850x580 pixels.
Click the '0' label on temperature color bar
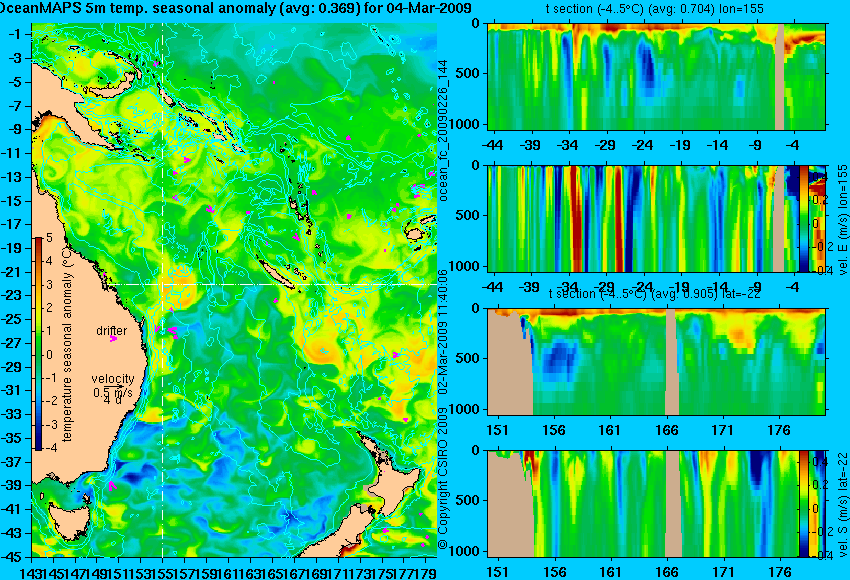(x=50, y=355)
